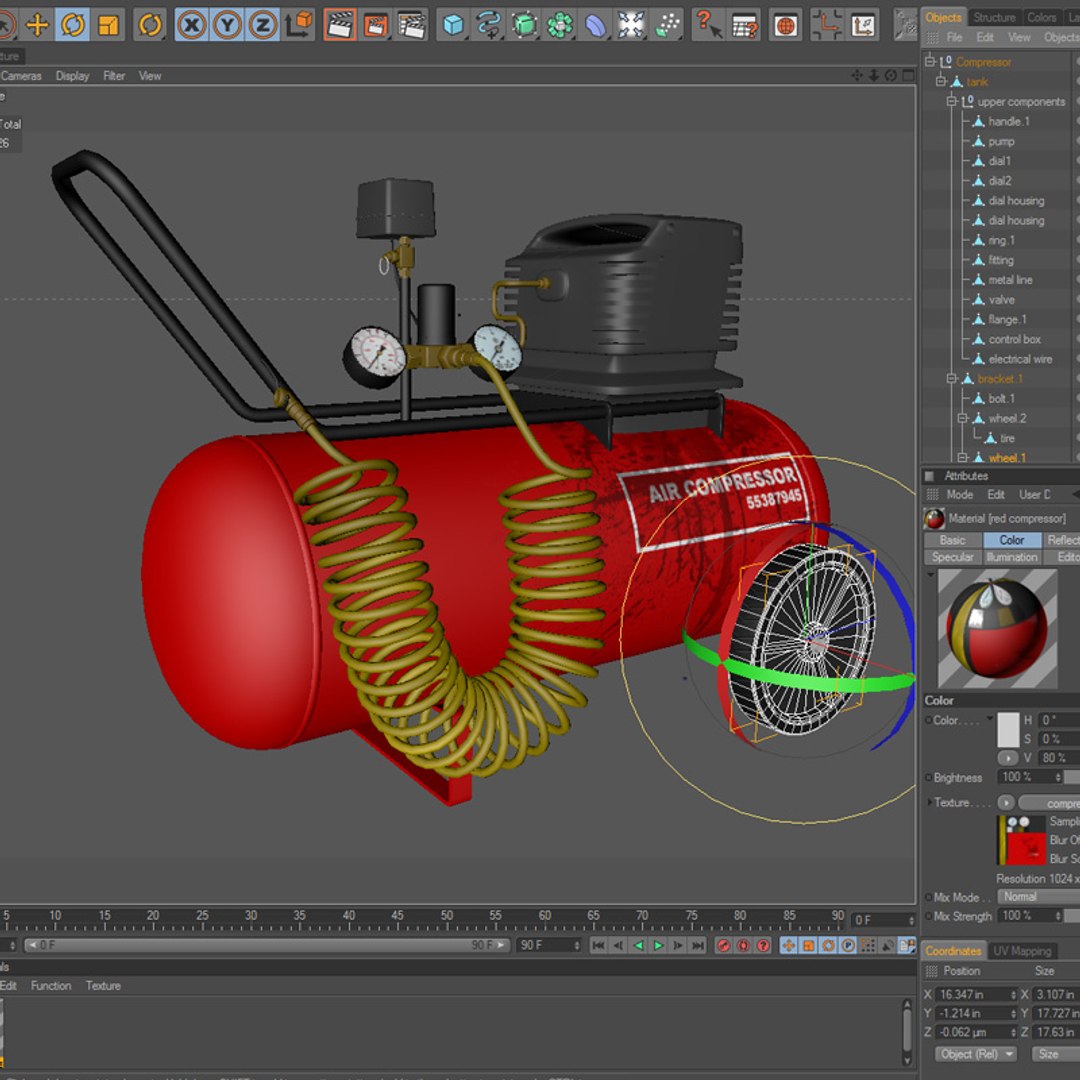The image size is (1080, 1080).
Task: Click the coordinate system cube icon
Action: tap(299, 24)
